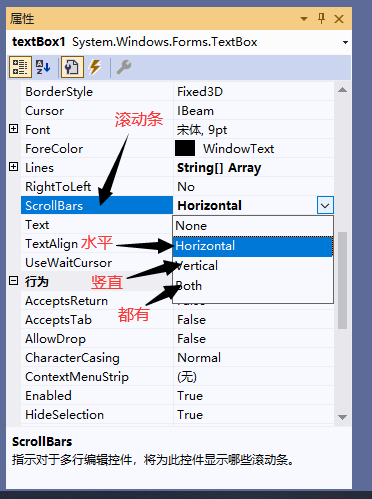The image size is (372, 499).
Task: Expand the Lines property
Action: (13, 167)
